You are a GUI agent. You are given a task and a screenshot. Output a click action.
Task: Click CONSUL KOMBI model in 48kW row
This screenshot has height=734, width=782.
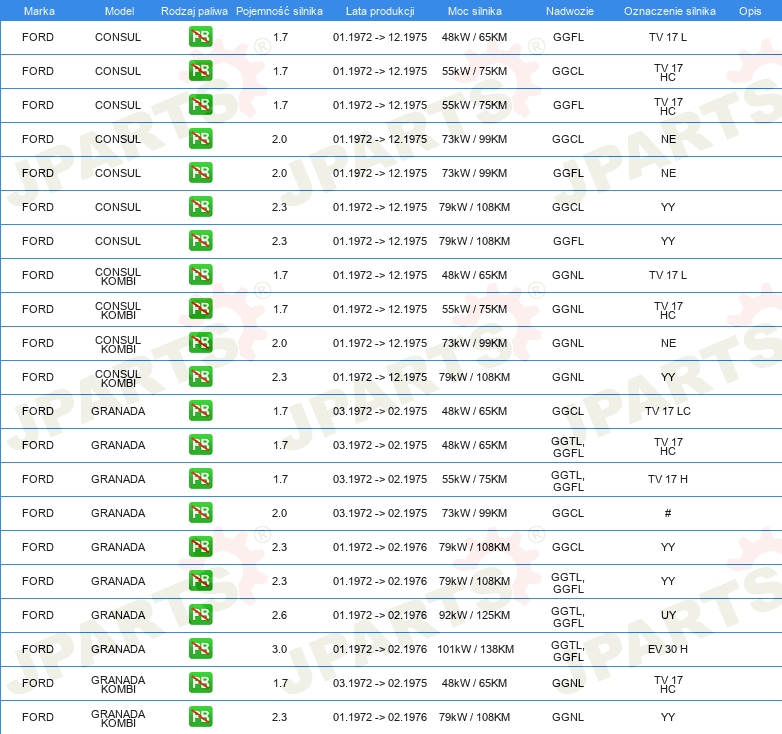click(118, 276)
